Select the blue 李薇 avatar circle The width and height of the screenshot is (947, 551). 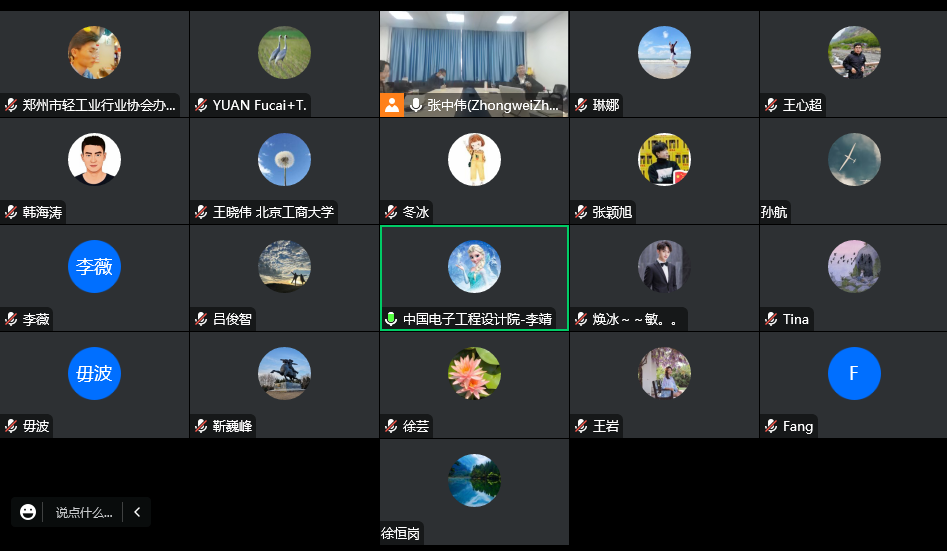(x=94, y=266)
